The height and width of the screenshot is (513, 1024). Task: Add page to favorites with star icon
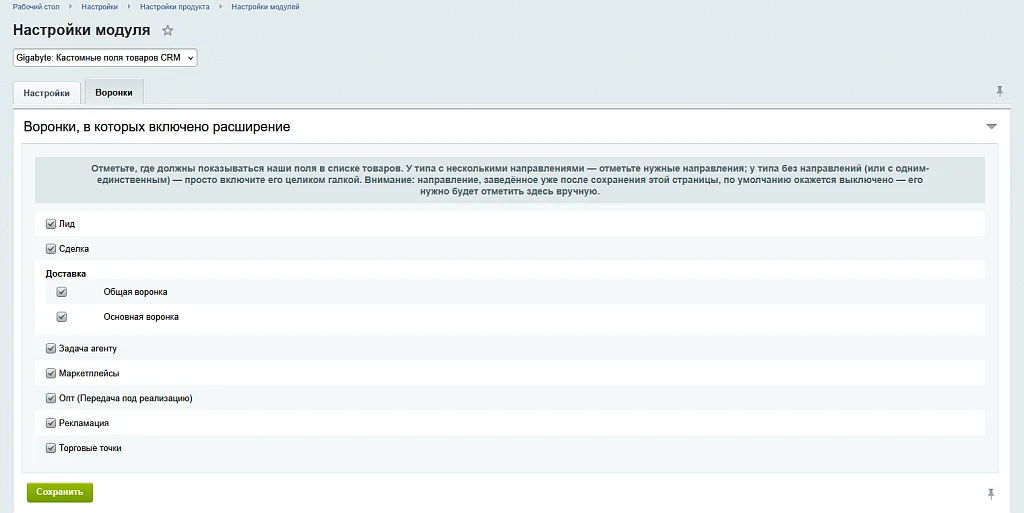coord(168,30)
